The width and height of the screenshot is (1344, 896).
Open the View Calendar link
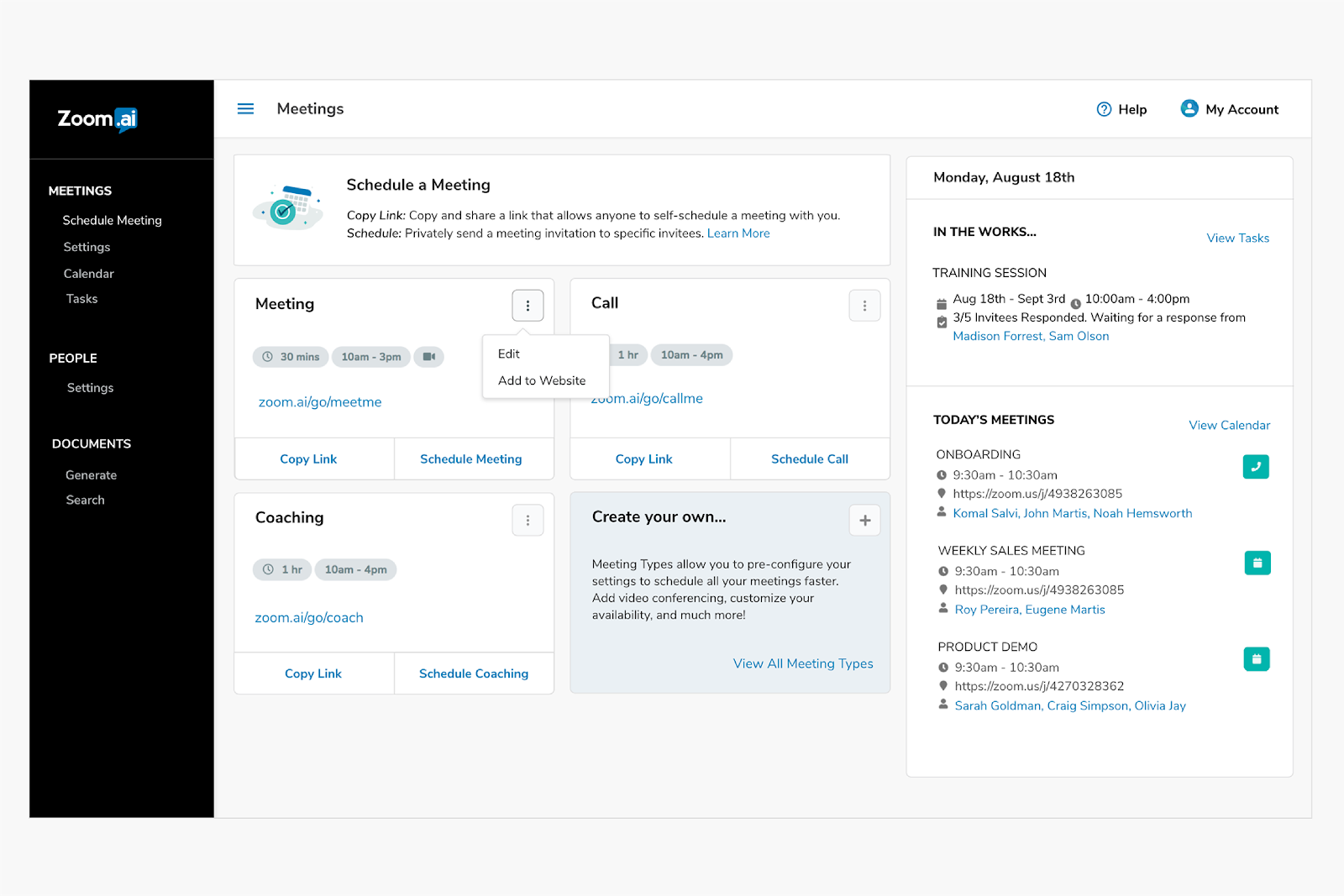(1229, 426)
